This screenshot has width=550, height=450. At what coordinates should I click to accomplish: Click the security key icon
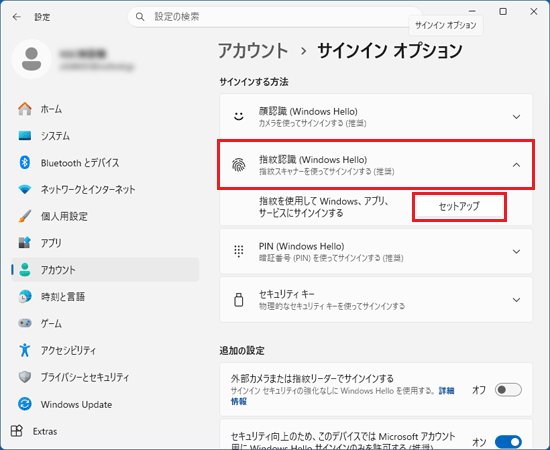coord(239,300)
